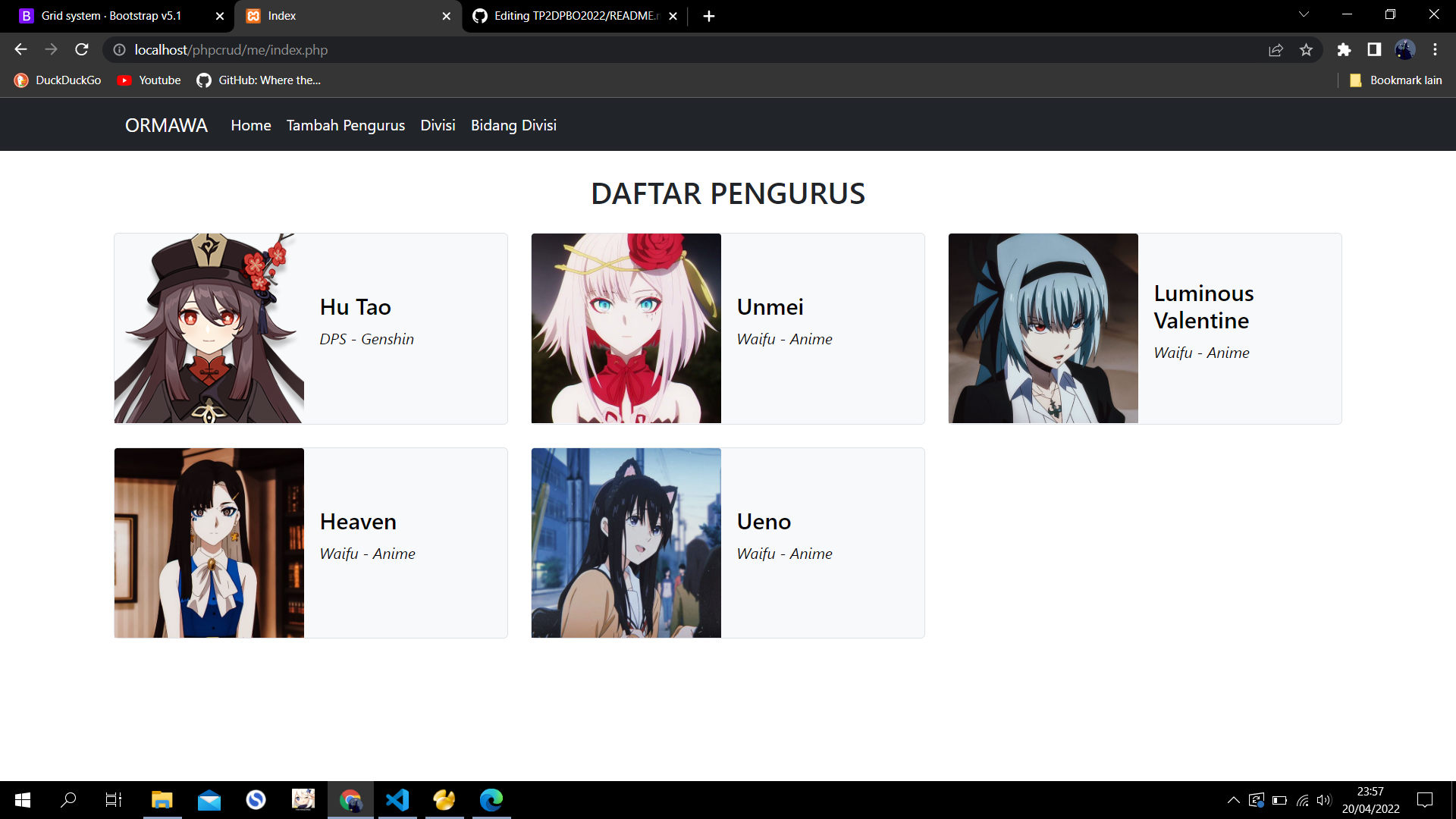This screenshot has height=819, width=1456.
Task: Expand hidden icons in the system tray
Action: click(x=1233, y=800)
